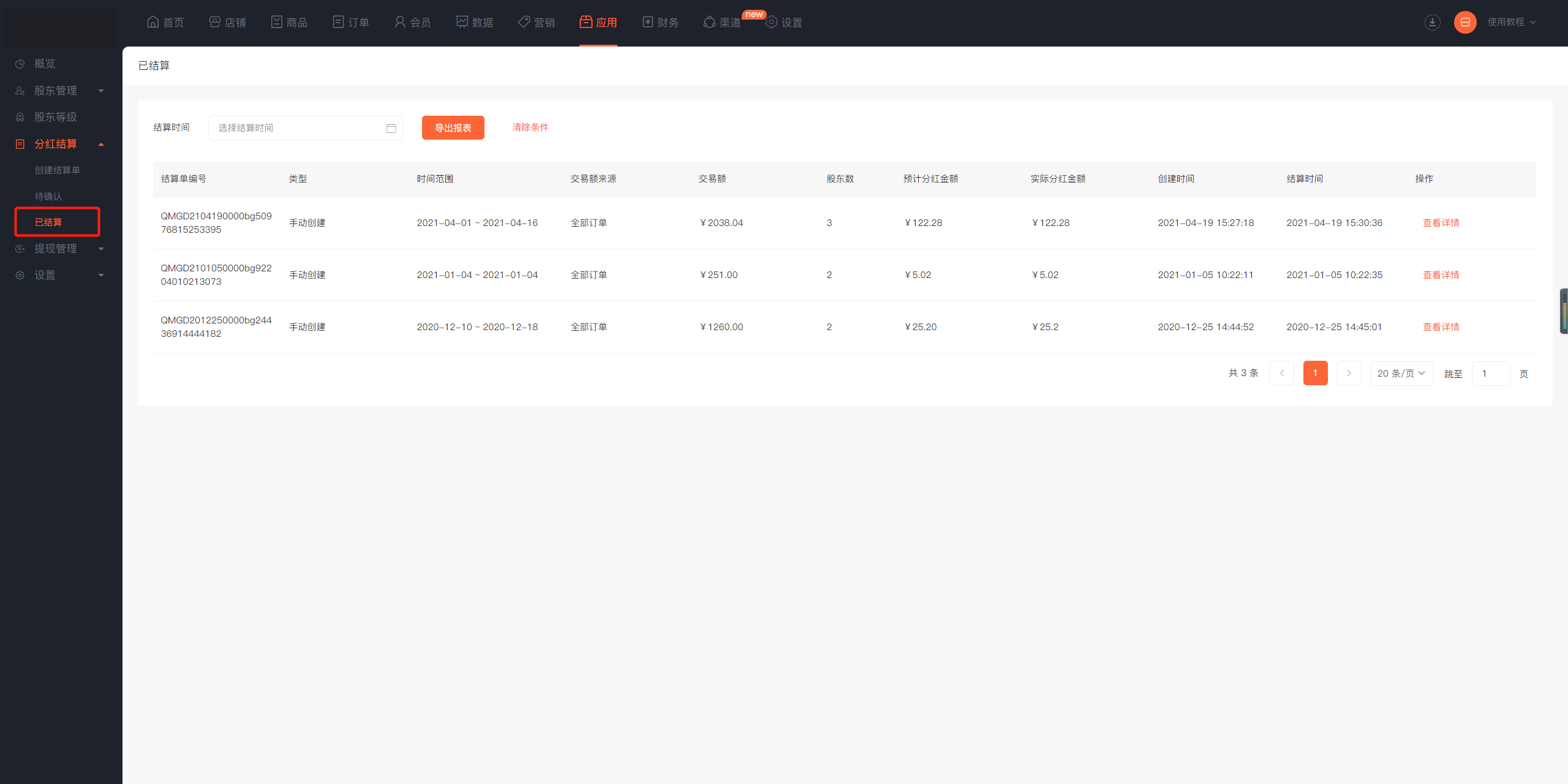Click the 店铺 storefront icon
1568x784 pixels.
pyautogui.click(x=215, y=22)
